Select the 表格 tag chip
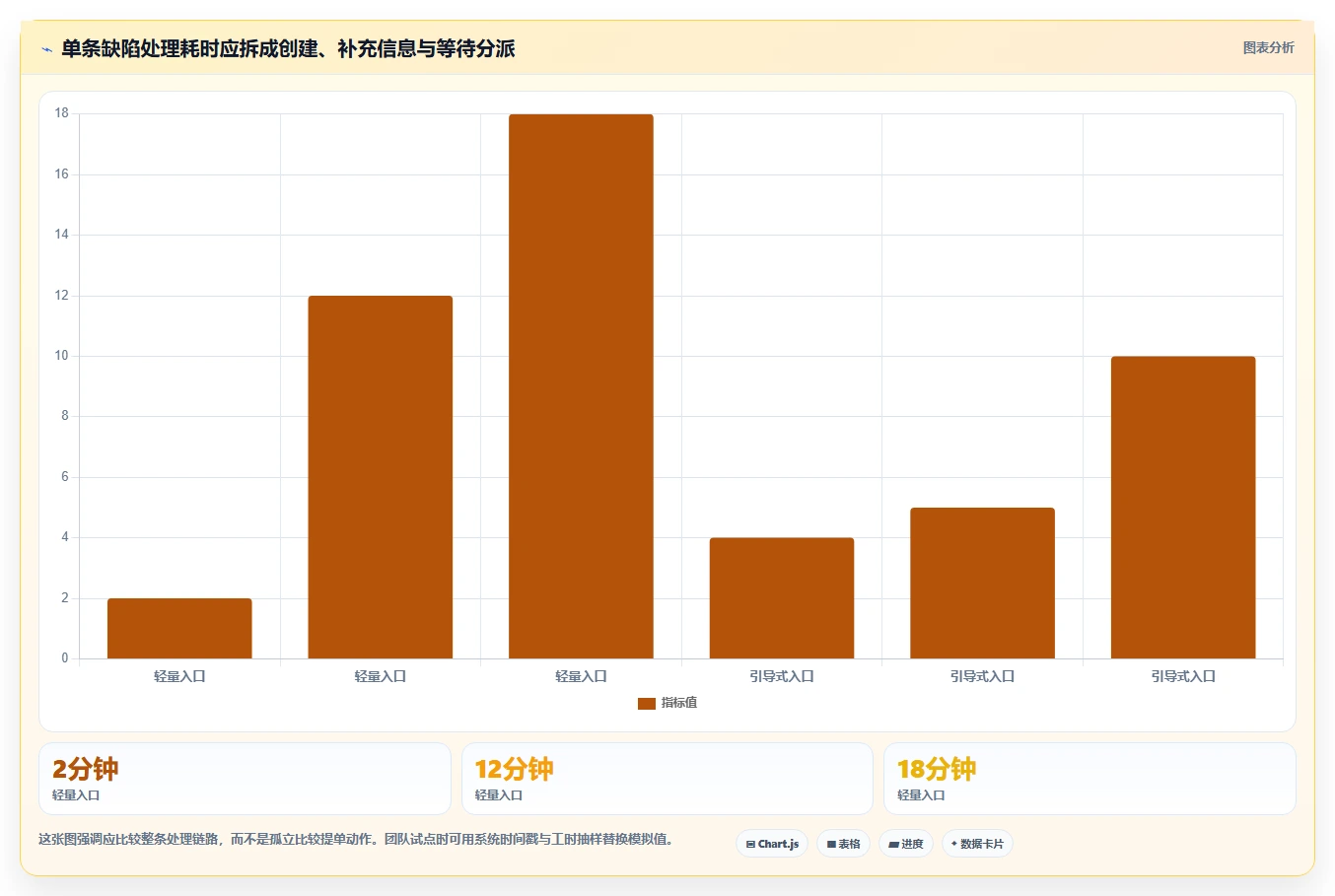Viewport: 1335px width, 896px height. click(843, 844)
